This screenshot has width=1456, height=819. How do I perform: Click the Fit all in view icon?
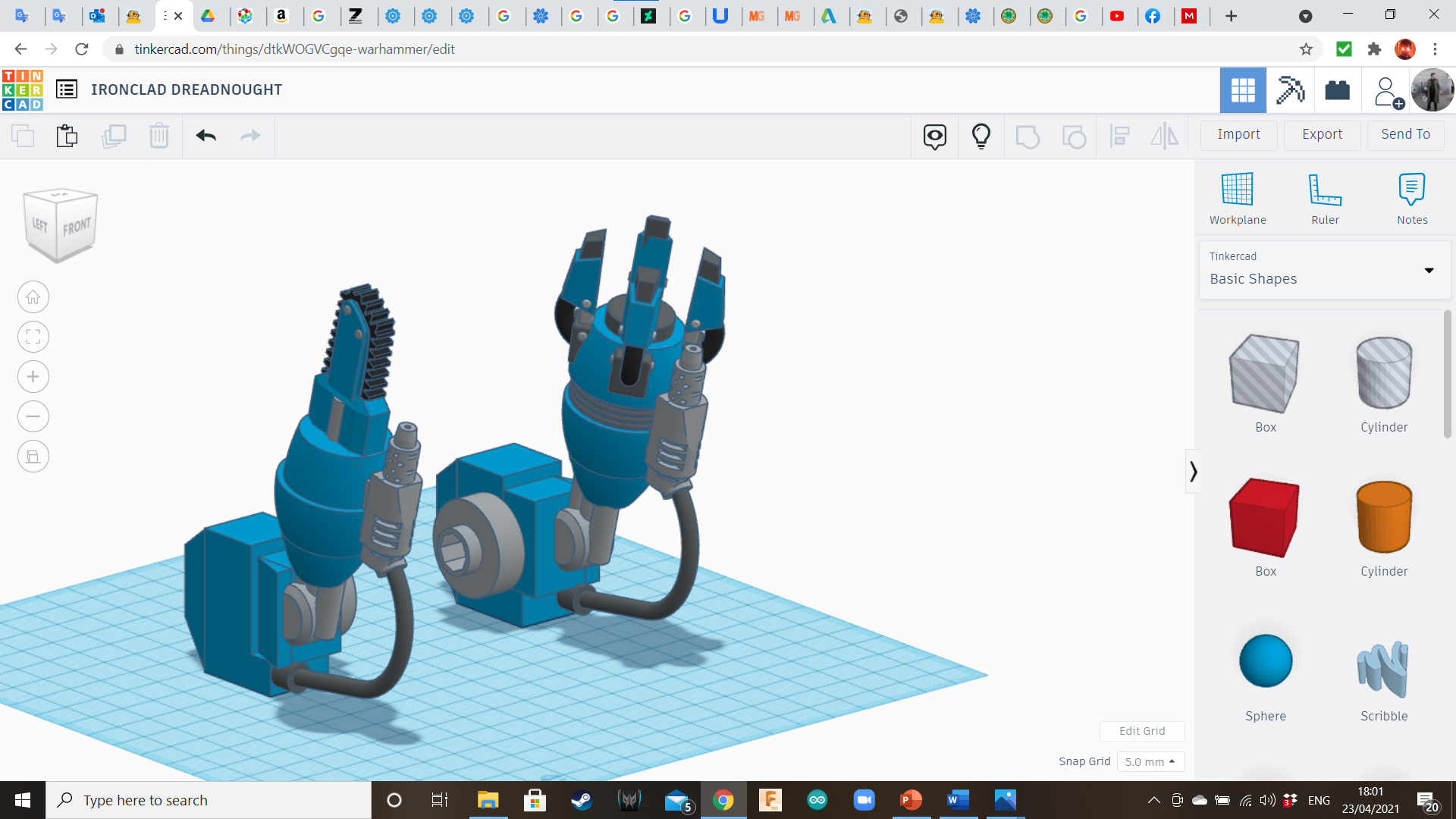(x=33, y=337)
